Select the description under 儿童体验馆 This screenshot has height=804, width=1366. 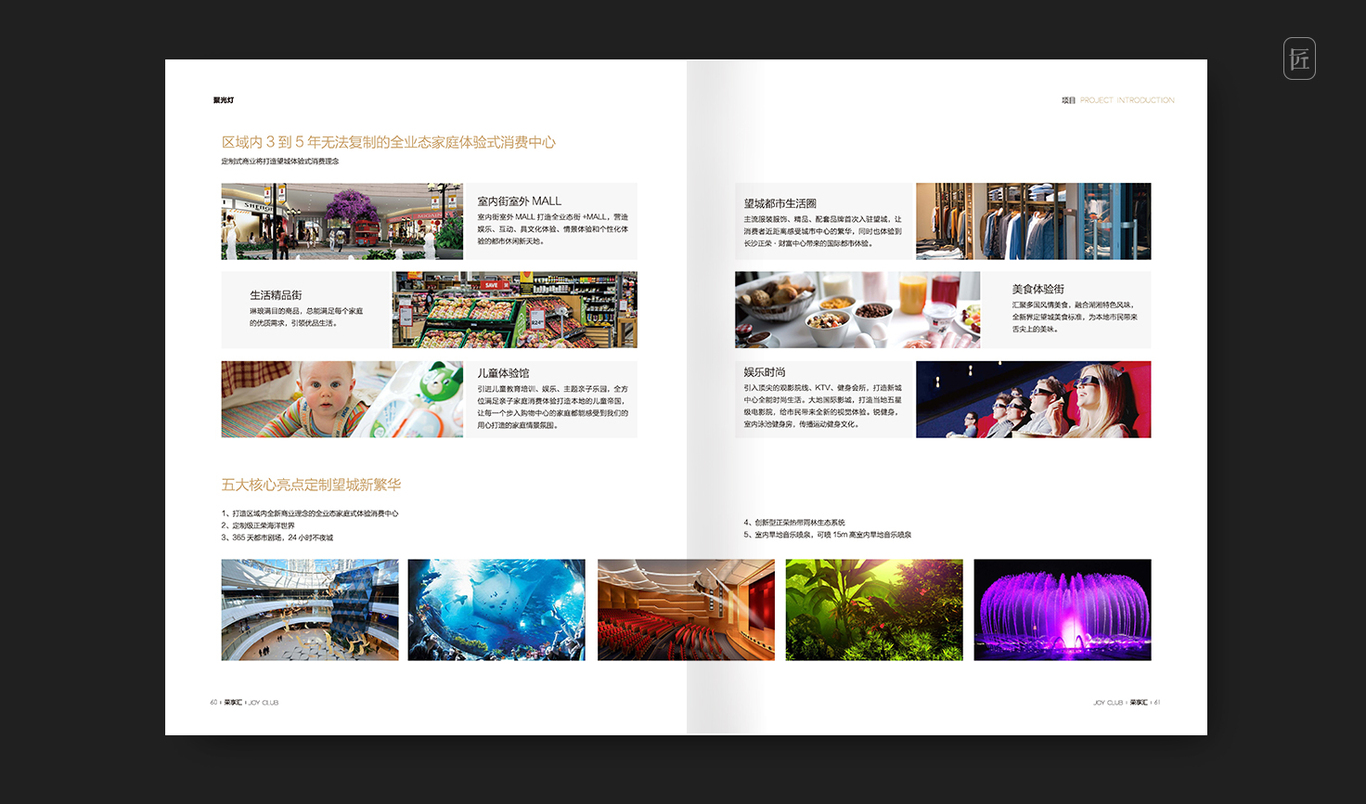[x=553, y=407]
